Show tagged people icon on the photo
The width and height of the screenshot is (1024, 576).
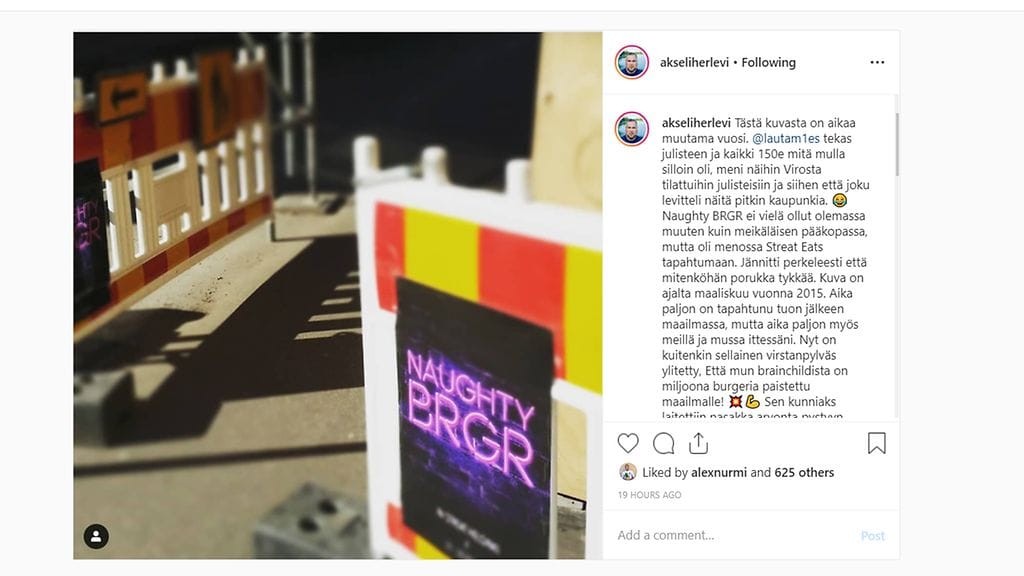point(96,536)
